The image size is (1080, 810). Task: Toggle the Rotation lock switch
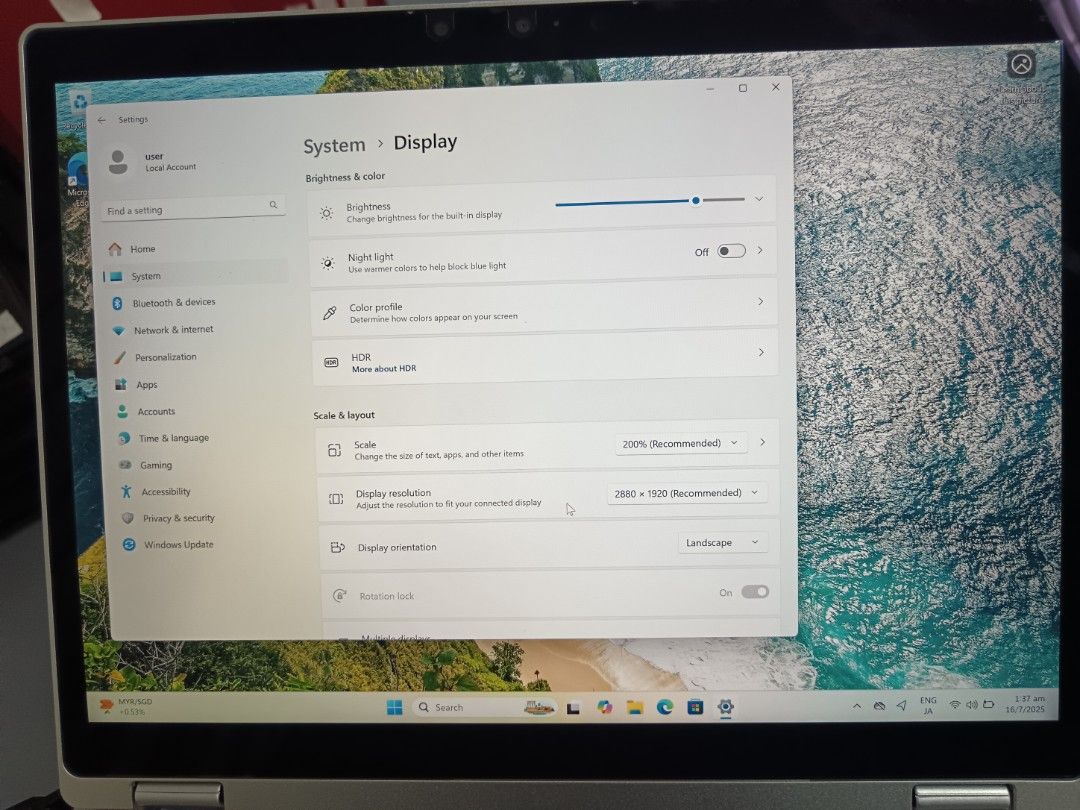coord(755,592)
